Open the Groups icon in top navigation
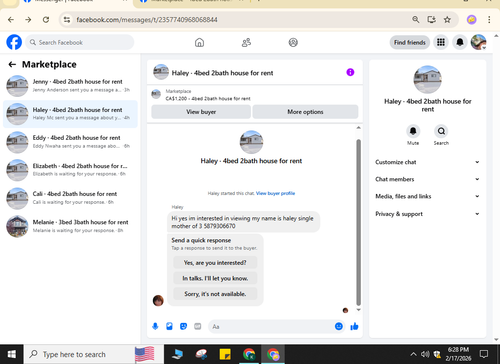The image size is (500, 364). tap(293, 42)
